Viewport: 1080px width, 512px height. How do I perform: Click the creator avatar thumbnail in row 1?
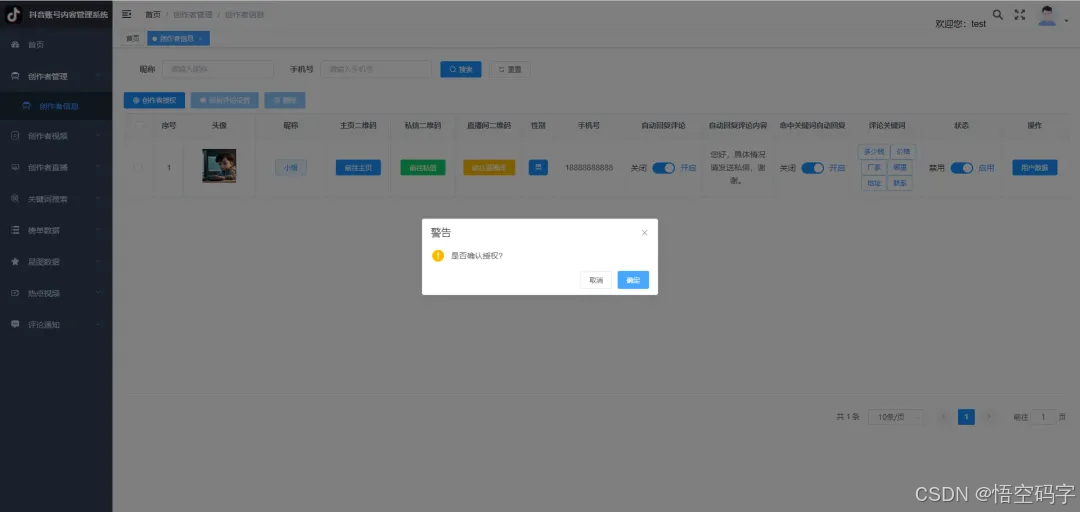(x=219, y=166)
